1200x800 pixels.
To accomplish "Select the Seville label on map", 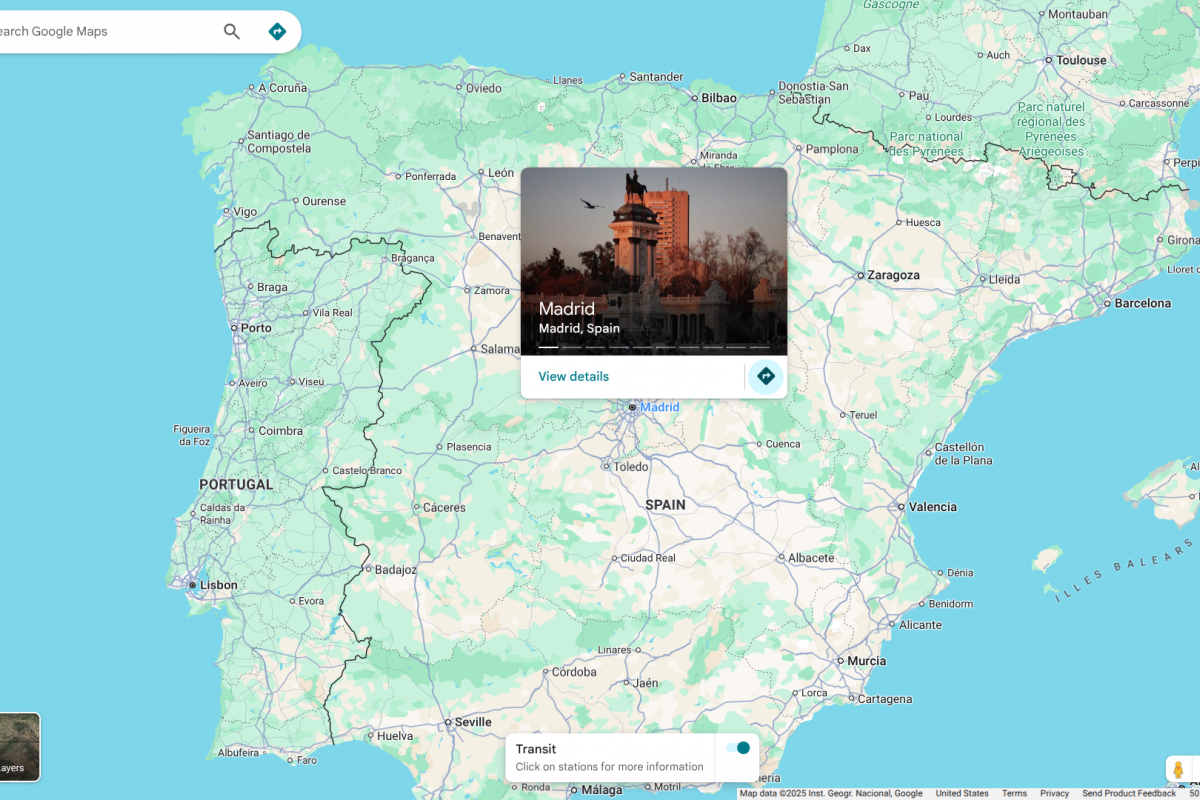I will pyautogui.click(x=473, y=722).
